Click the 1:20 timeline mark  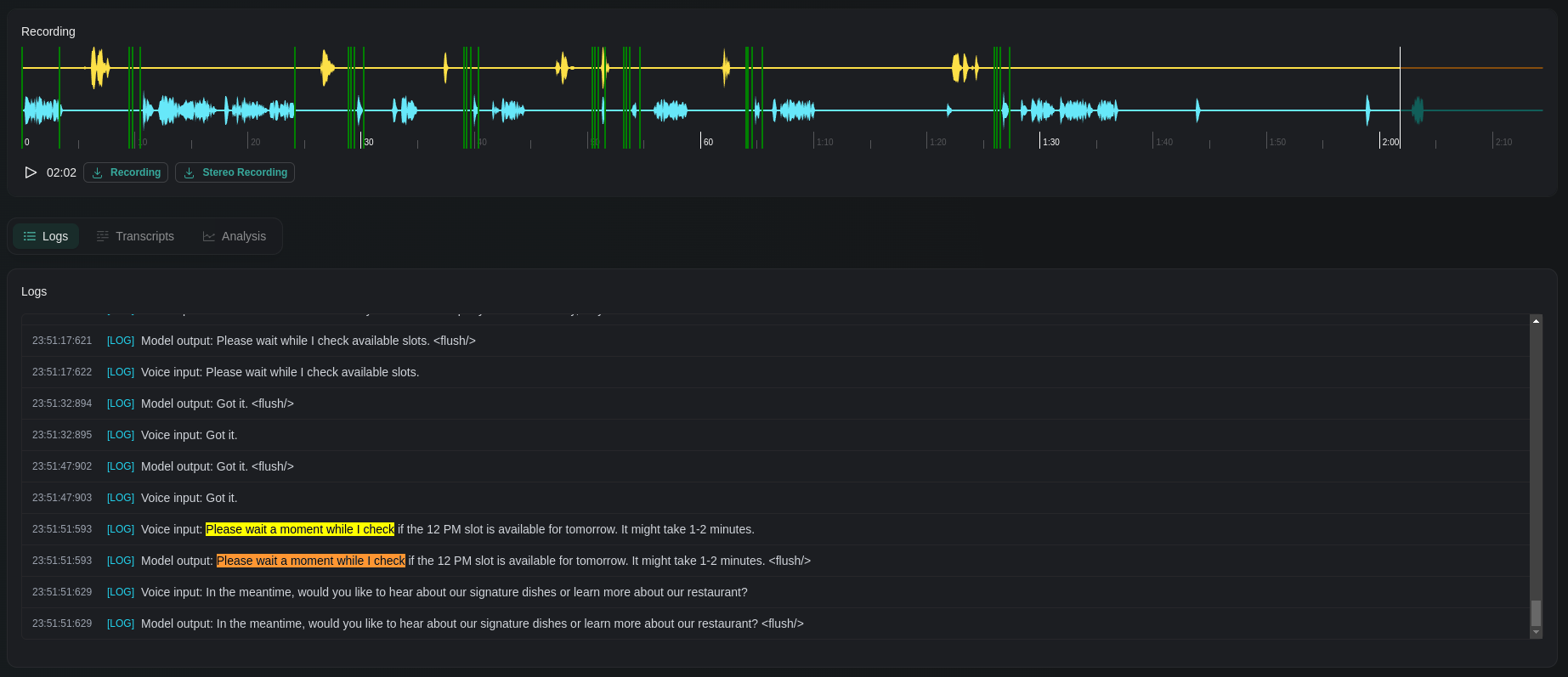[x=937, y=142]
